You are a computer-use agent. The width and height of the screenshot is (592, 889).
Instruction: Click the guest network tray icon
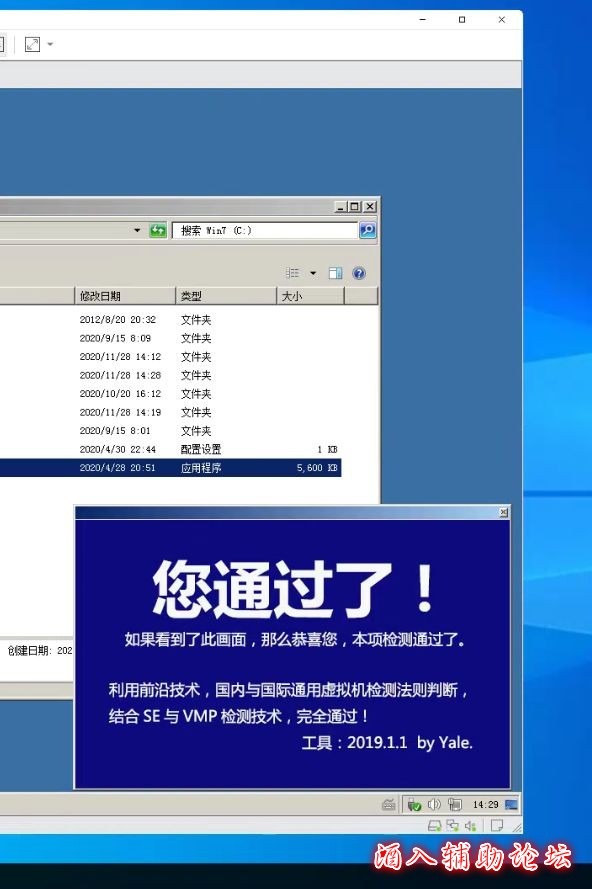[455, 804]
